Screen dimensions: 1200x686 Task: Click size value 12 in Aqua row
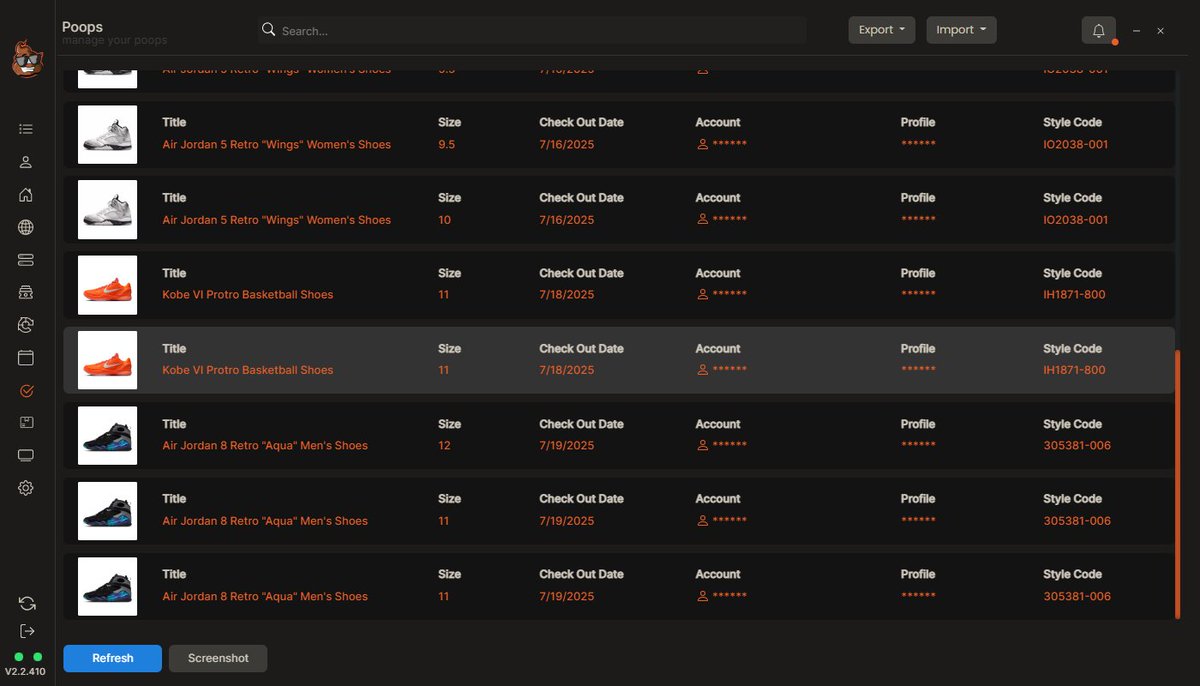pos(444,446)
